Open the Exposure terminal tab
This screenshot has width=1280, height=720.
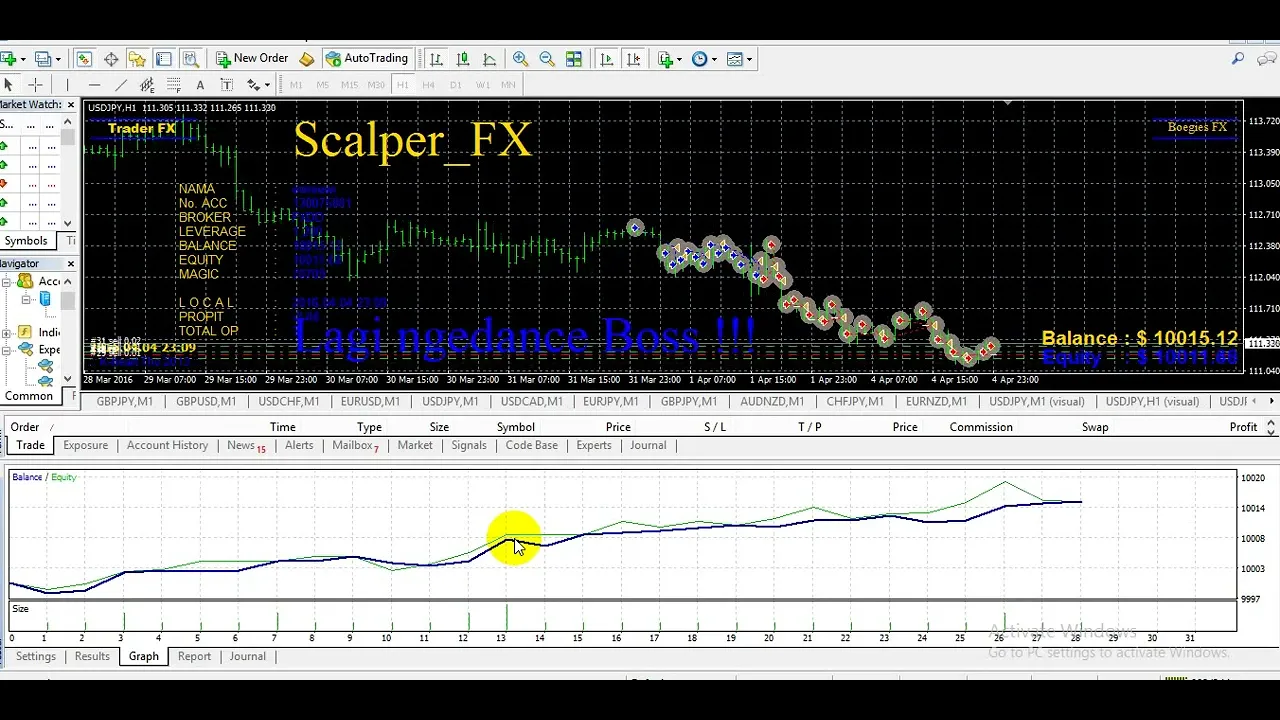(85, 446)
